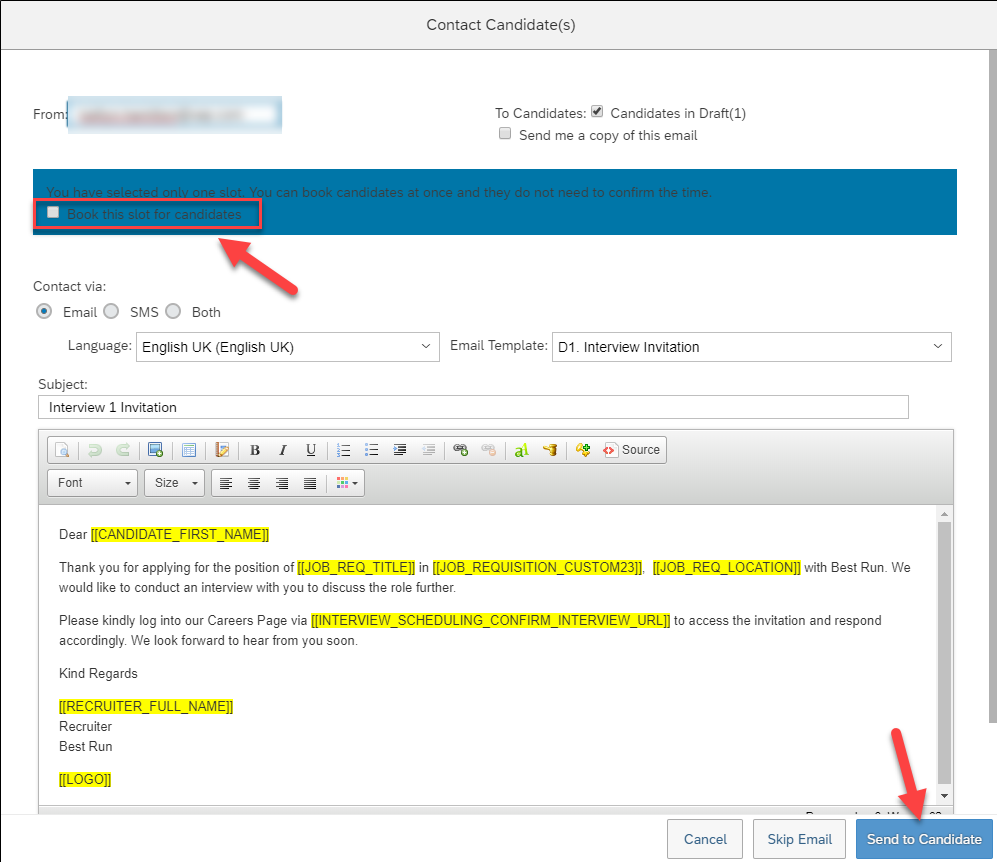The width and height of the screenshot is (997, 862).
Task: Click the Preview document icon in editor toolbar
Action: [62, 450]
